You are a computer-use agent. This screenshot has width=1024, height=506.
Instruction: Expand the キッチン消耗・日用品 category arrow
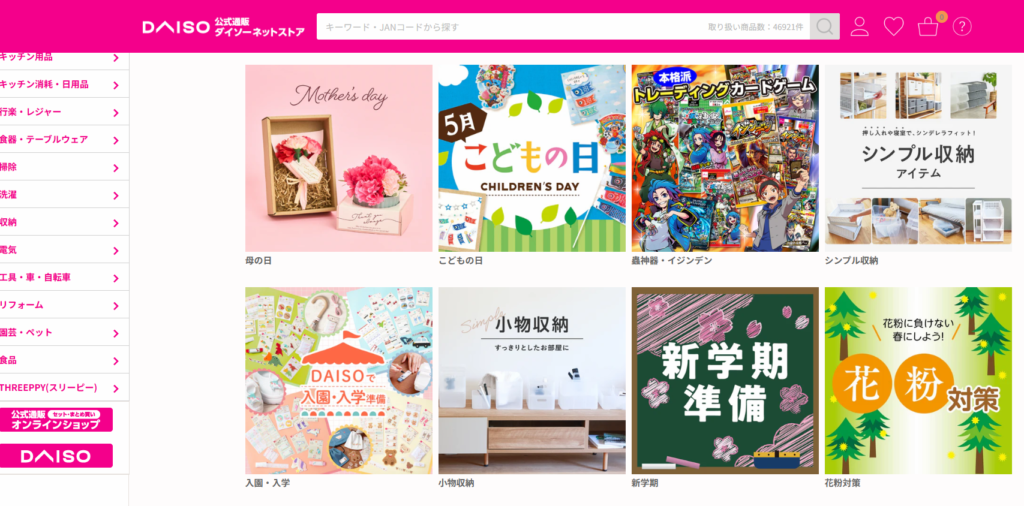pos(116,85)
